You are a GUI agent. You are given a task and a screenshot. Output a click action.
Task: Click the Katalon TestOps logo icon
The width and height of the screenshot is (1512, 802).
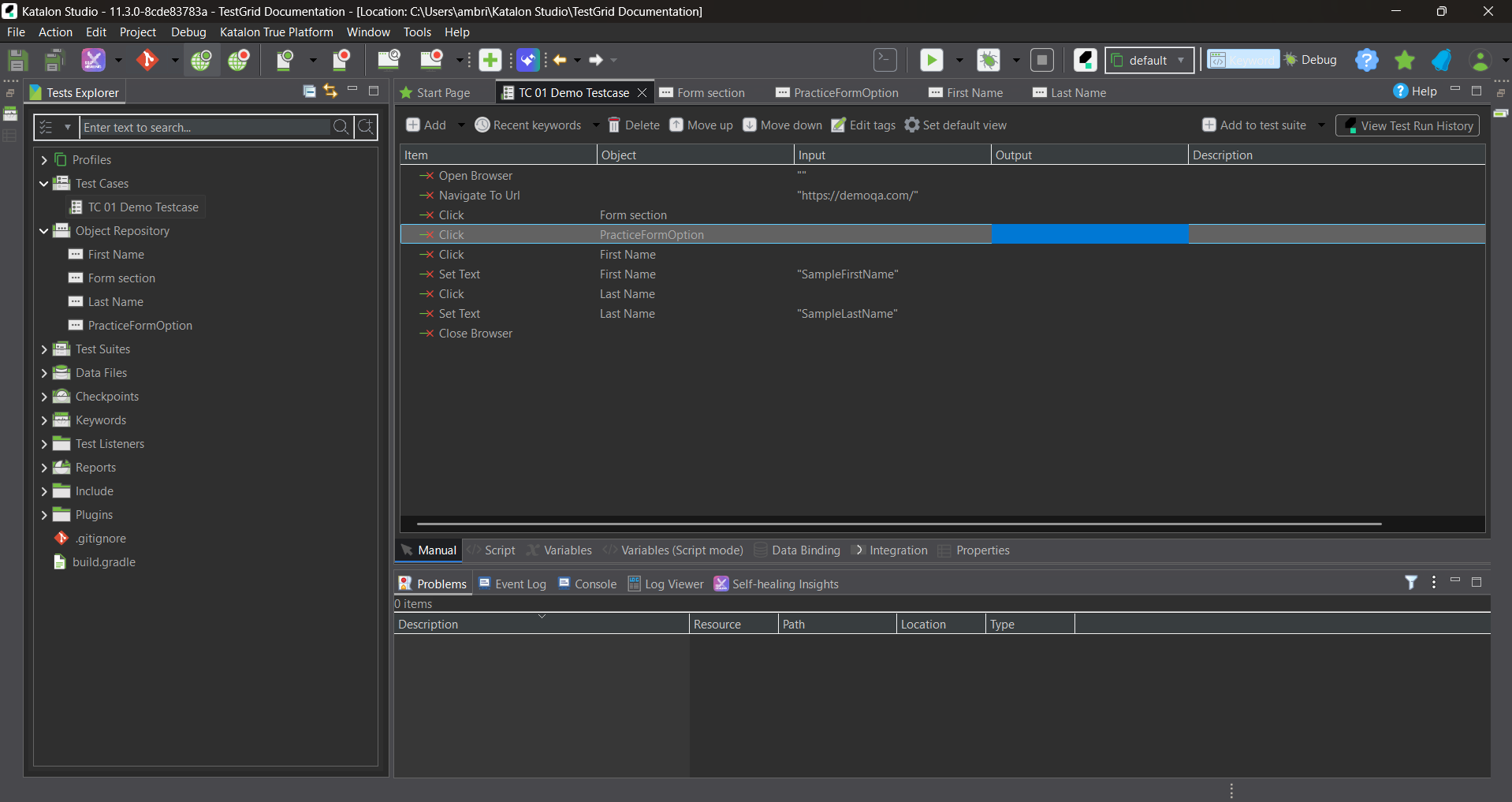coord(1086,60)
